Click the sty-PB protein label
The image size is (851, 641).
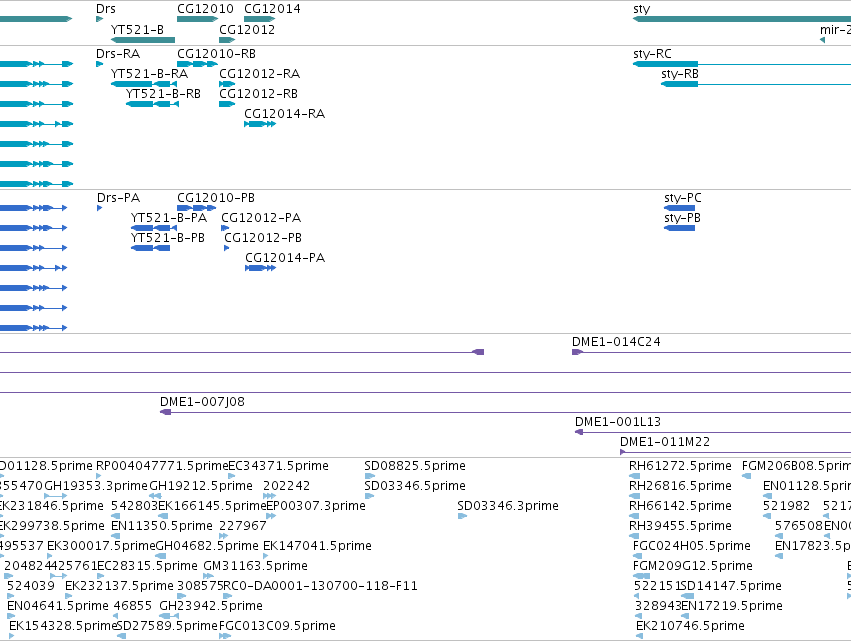pos(682,218)
